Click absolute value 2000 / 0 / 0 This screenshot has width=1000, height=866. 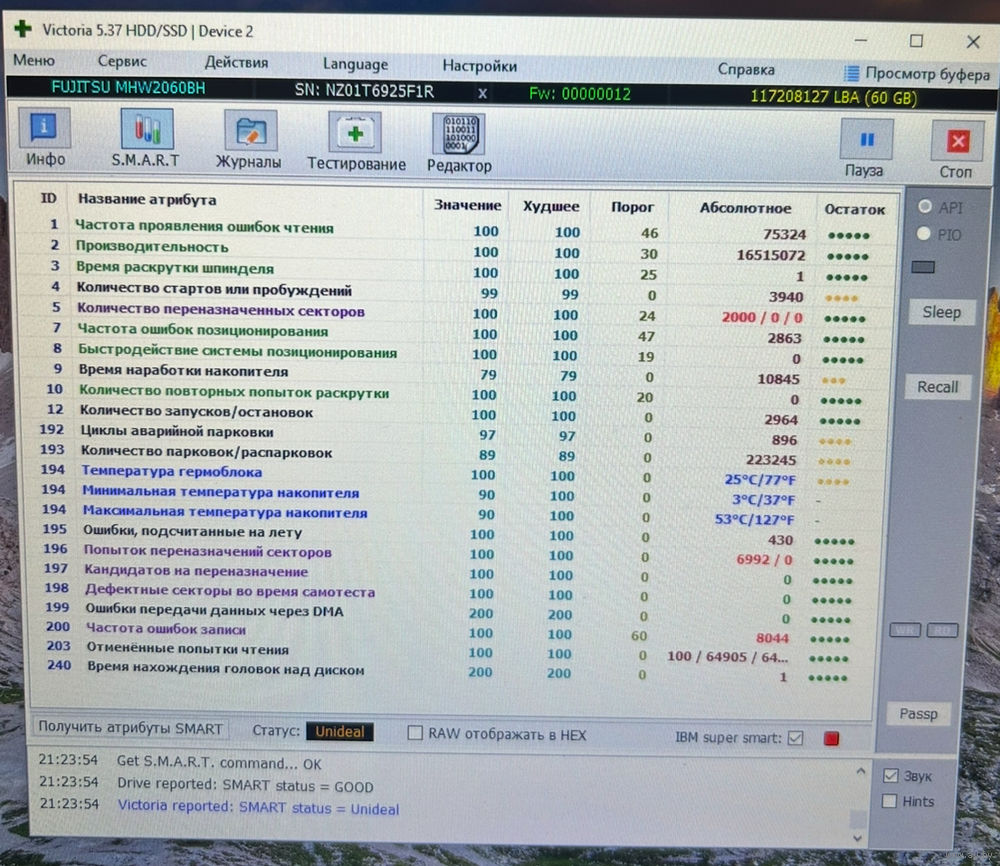tap(762, 317)
